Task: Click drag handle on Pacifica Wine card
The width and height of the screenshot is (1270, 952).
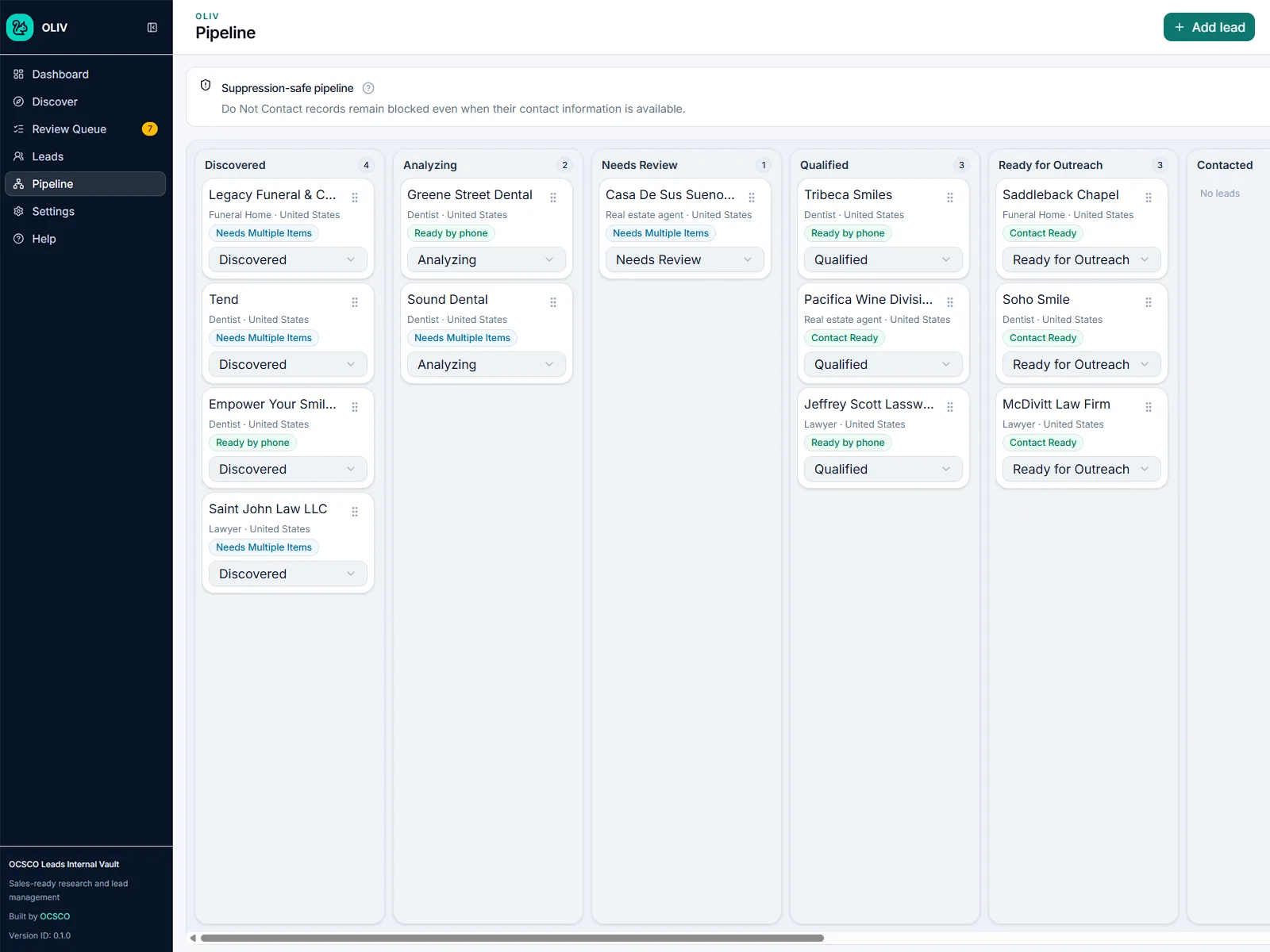Action: pos(950,302)
